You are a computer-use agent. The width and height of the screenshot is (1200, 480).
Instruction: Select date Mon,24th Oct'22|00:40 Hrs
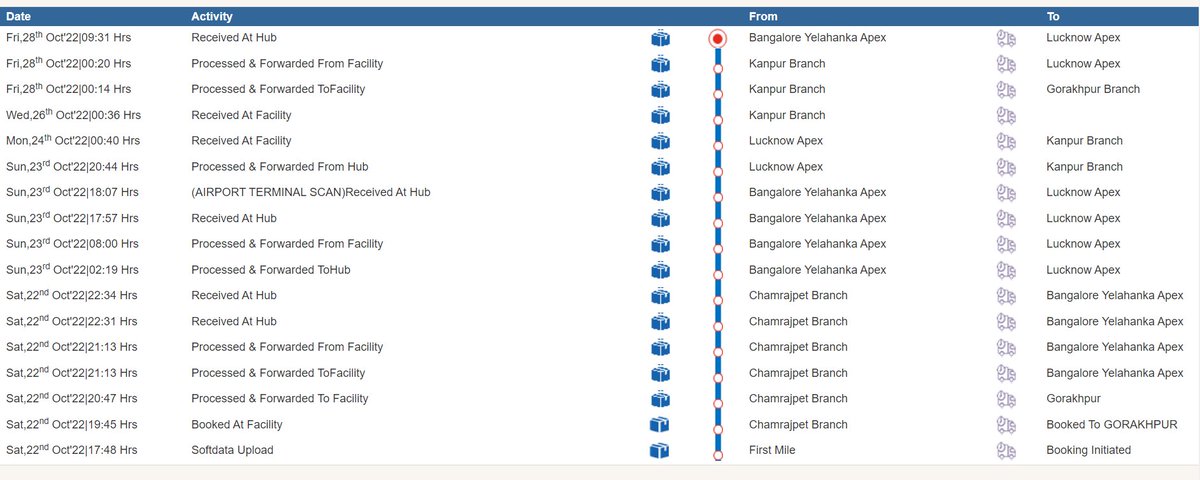pos(73,141)
